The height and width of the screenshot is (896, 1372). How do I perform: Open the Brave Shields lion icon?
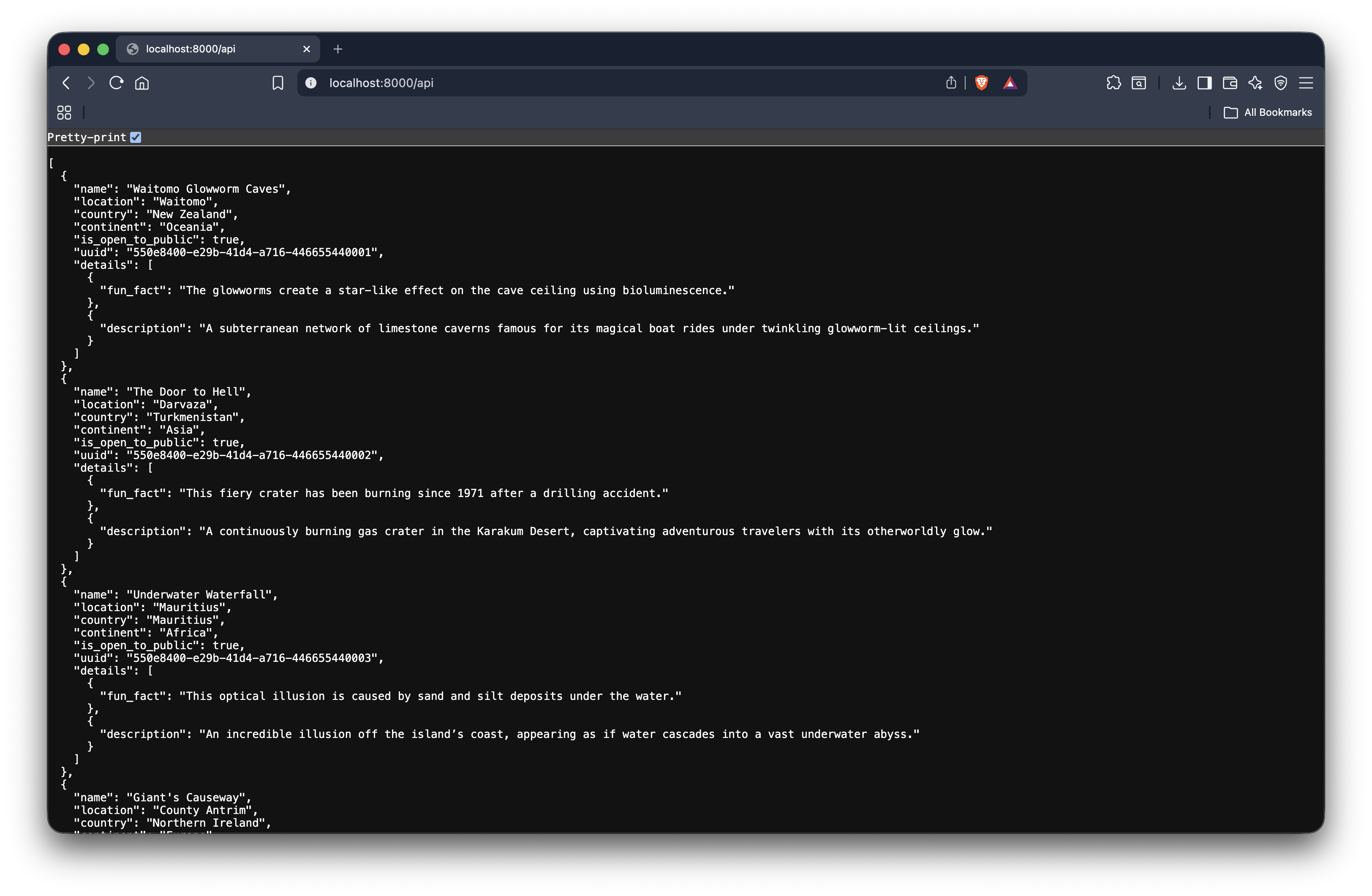pos(981,83)
